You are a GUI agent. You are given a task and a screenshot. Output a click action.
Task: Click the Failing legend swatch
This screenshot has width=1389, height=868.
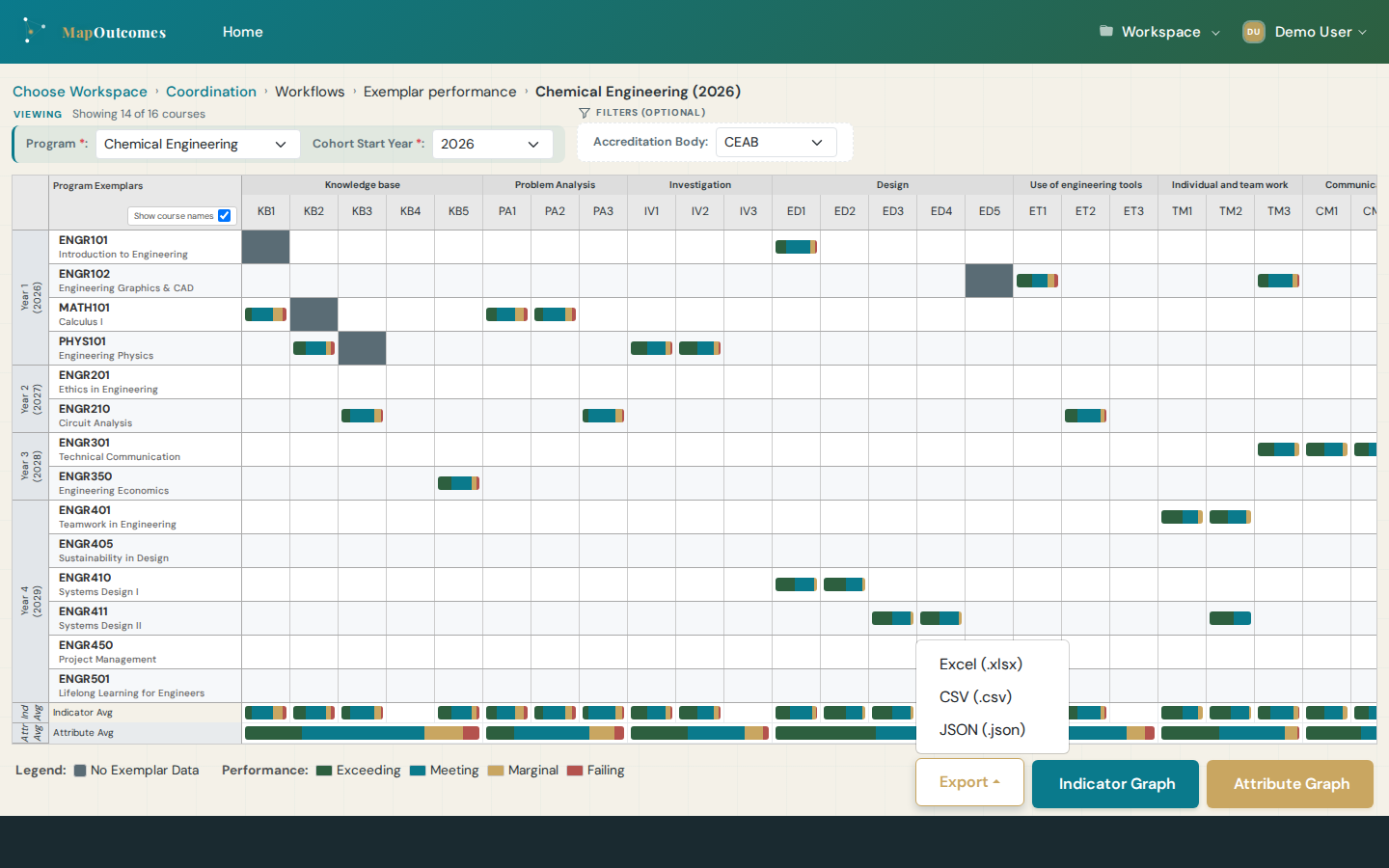point(575,771)
